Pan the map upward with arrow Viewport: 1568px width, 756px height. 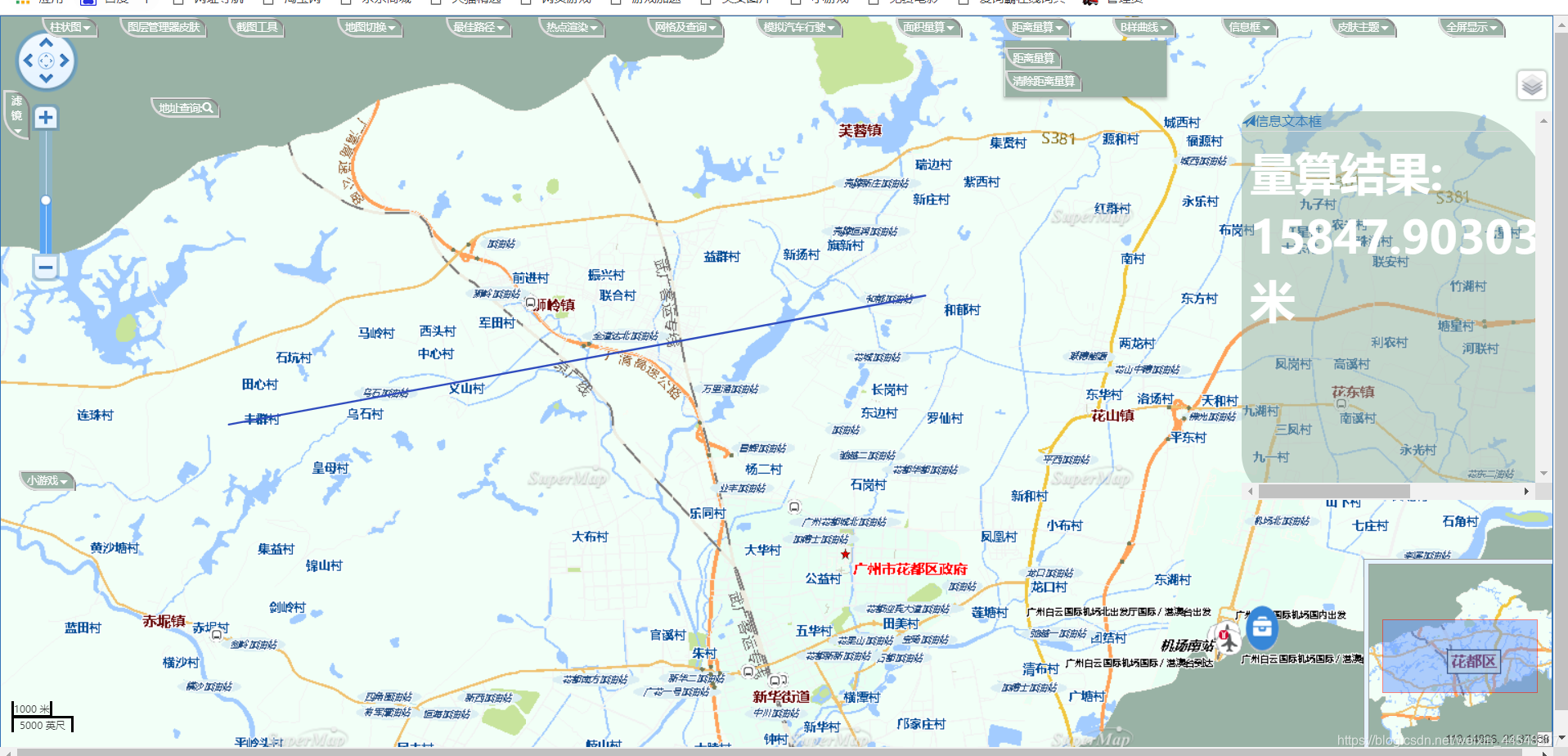[x=46, y=43]
